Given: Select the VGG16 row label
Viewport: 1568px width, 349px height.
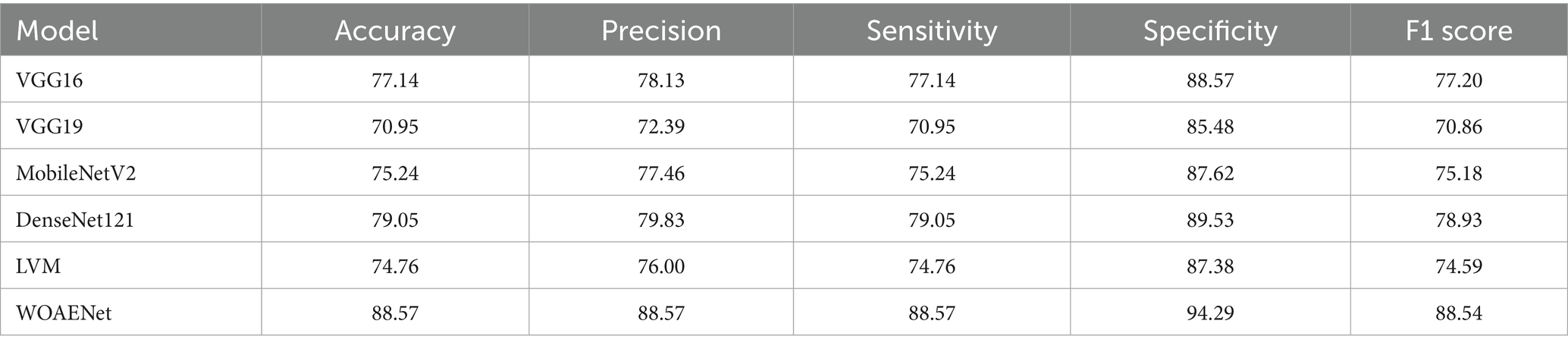Looking at the screenshot, I should click(x=49, y=80).
